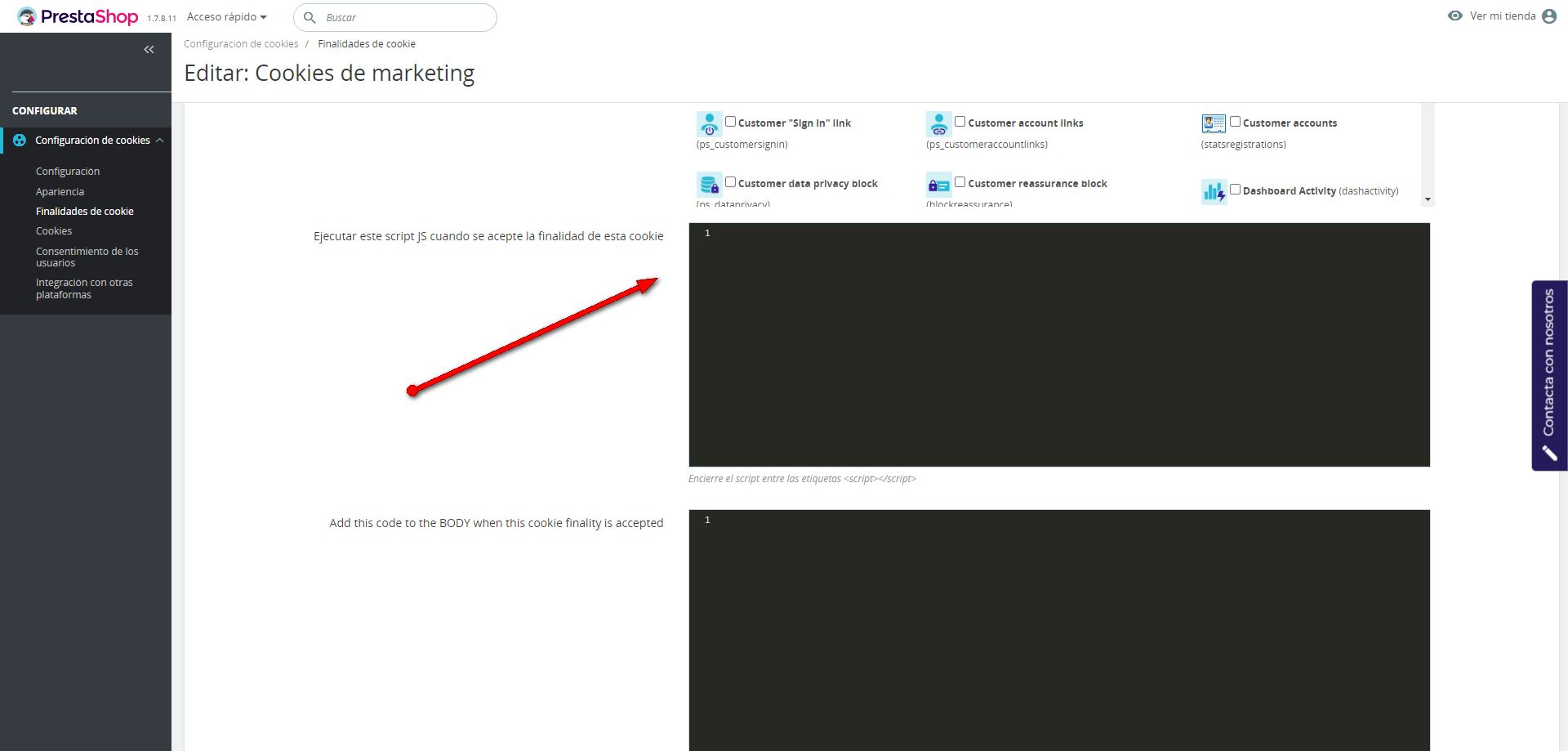
Task: Open the Finalidades de cookie submenu item
Action: pyautogui.click(x=85, y=211)
